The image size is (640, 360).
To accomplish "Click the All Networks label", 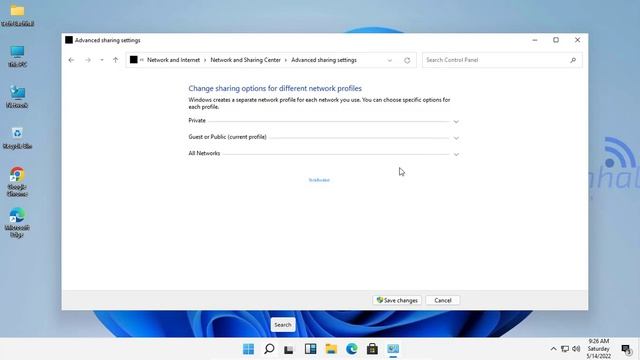I will [204, 153].
